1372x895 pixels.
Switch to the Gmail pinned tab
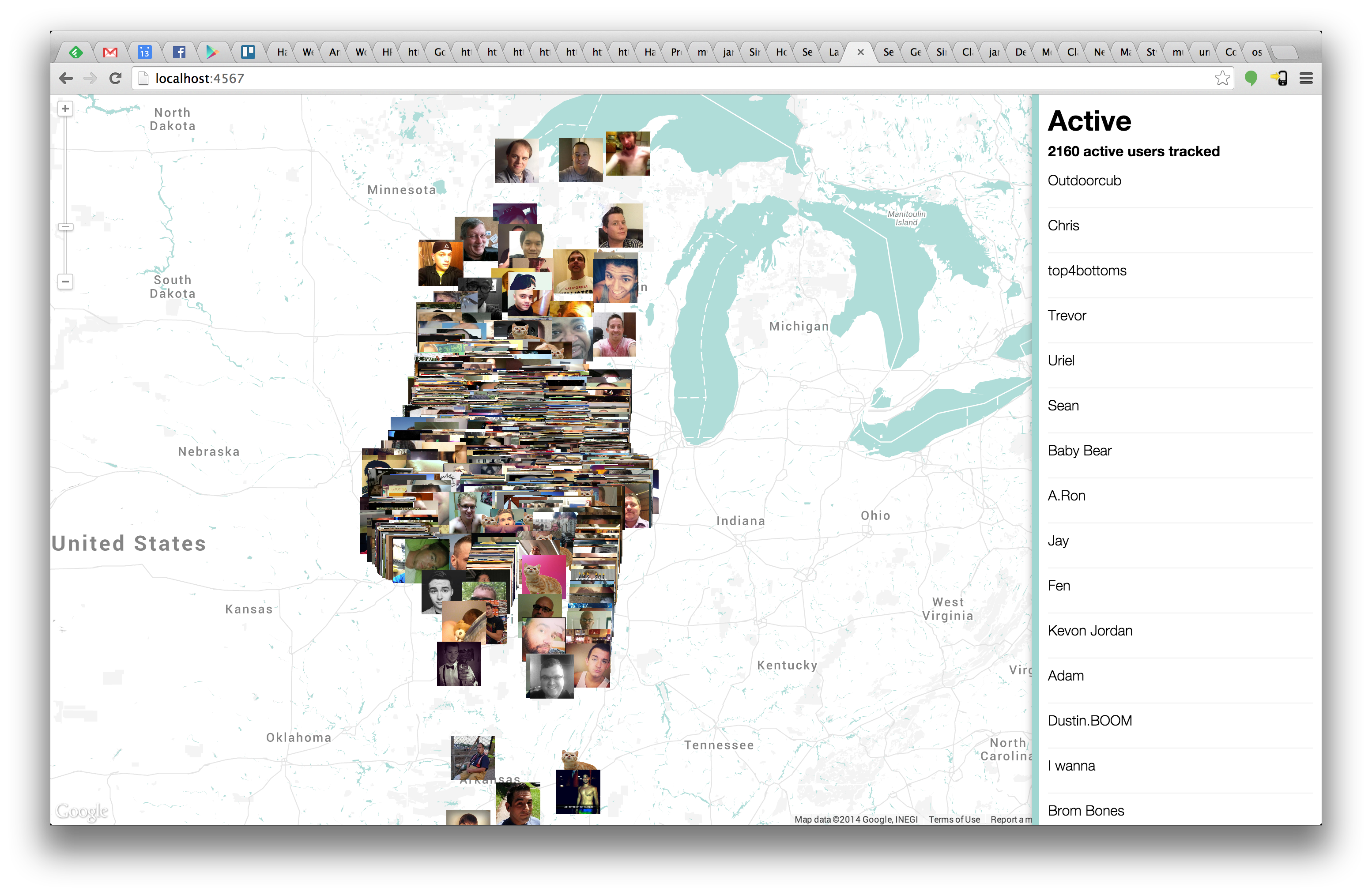(x=110, y=53)
